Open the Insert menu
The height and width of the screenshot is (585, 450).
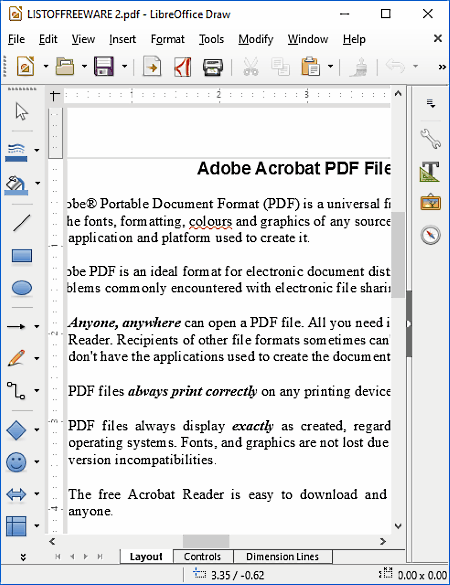[122, 39]
